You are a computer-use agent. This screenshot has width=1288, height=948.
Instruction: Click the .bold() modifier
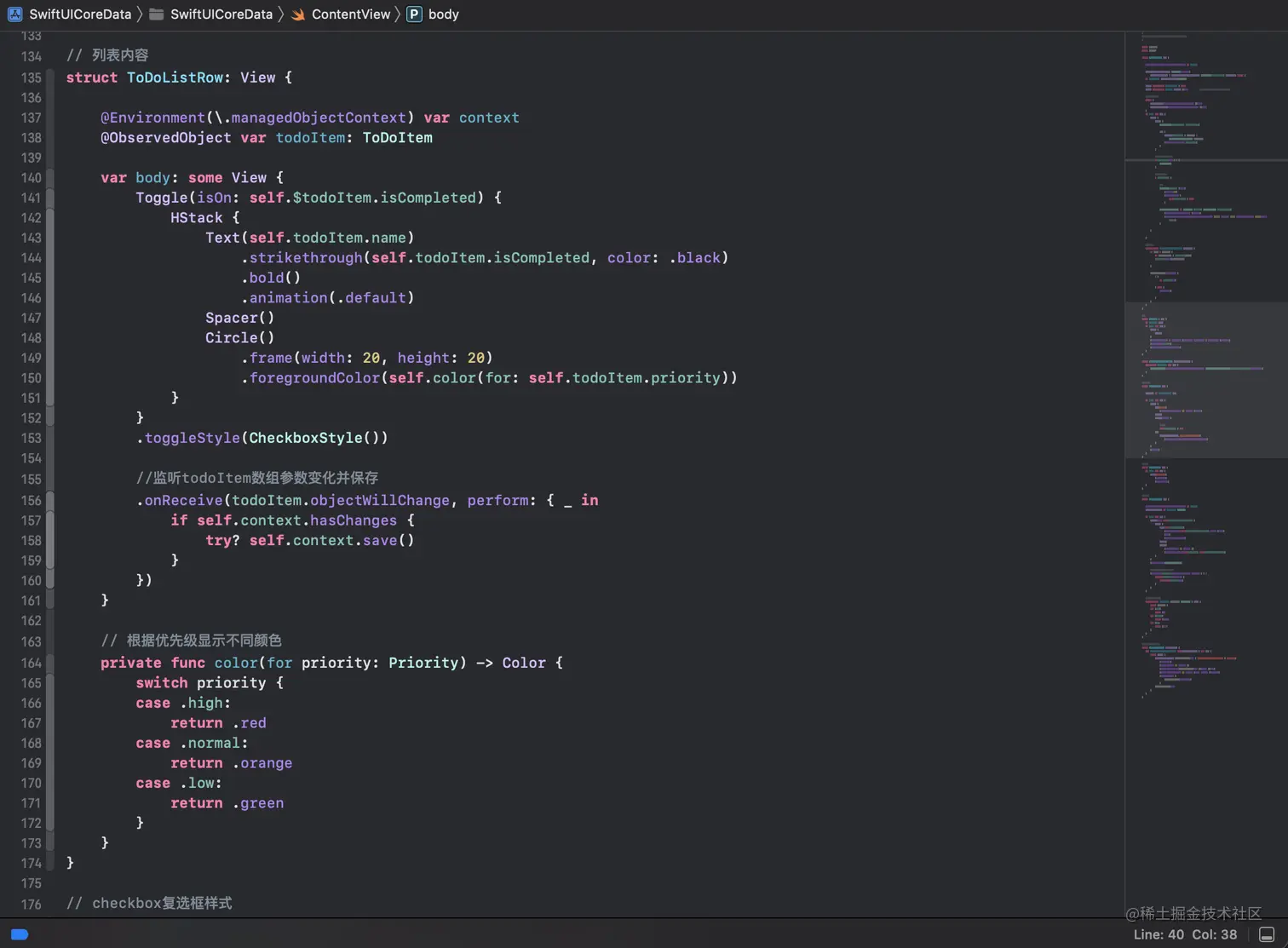[271, 278]
